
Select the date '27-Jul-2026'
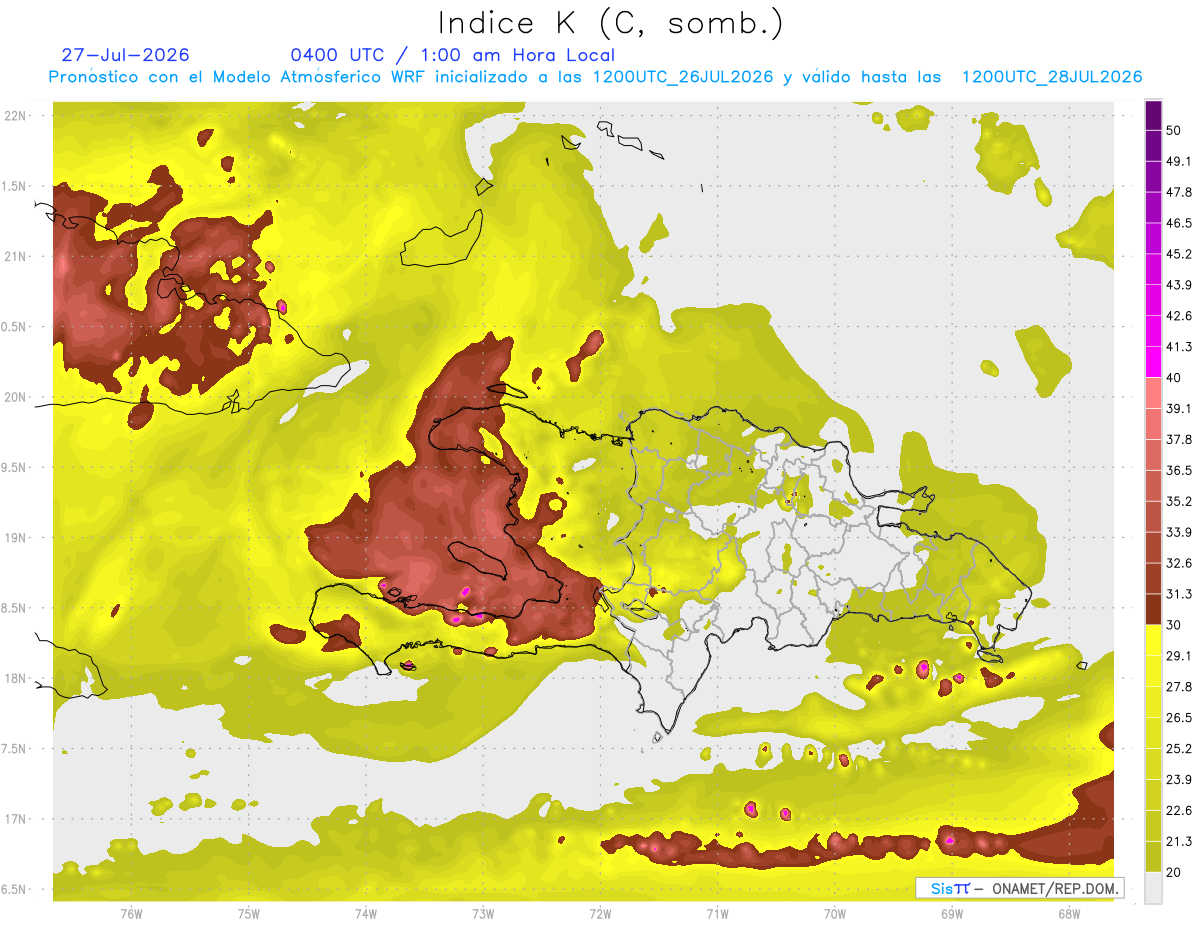tap(125, 55)
